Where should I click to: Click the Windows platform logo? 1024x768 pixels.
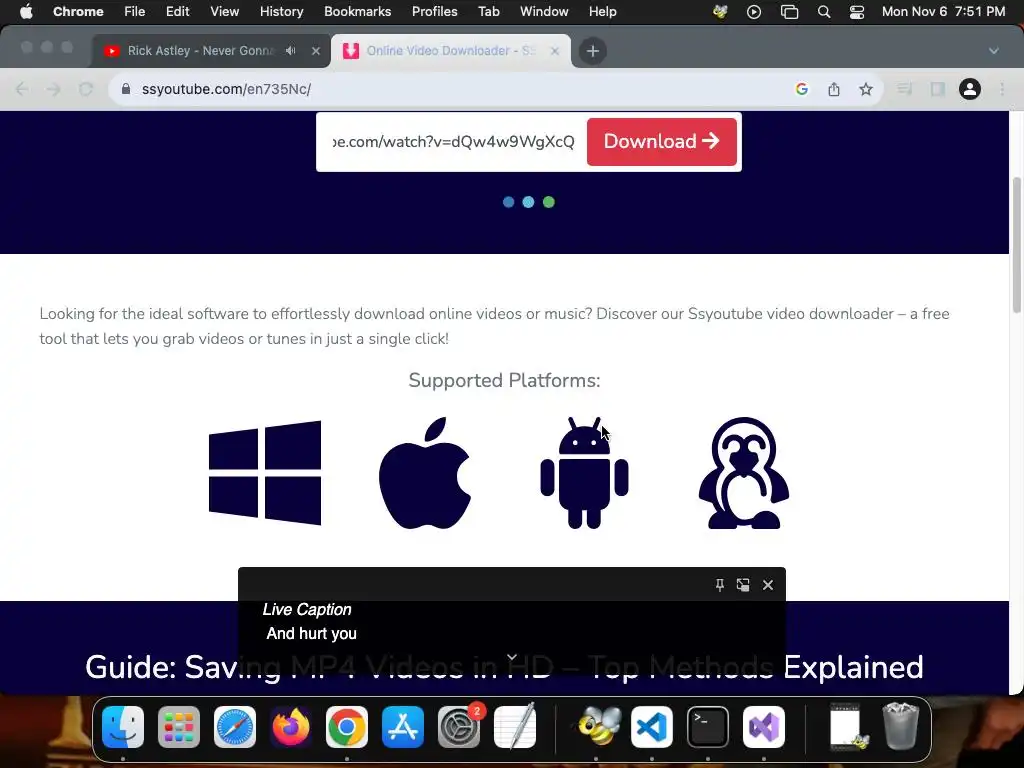[265, 473]
